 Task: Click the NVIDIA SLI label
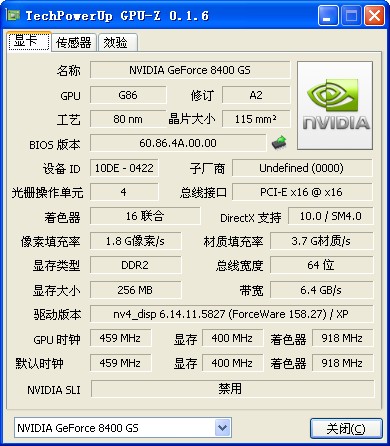coord(54,390)
